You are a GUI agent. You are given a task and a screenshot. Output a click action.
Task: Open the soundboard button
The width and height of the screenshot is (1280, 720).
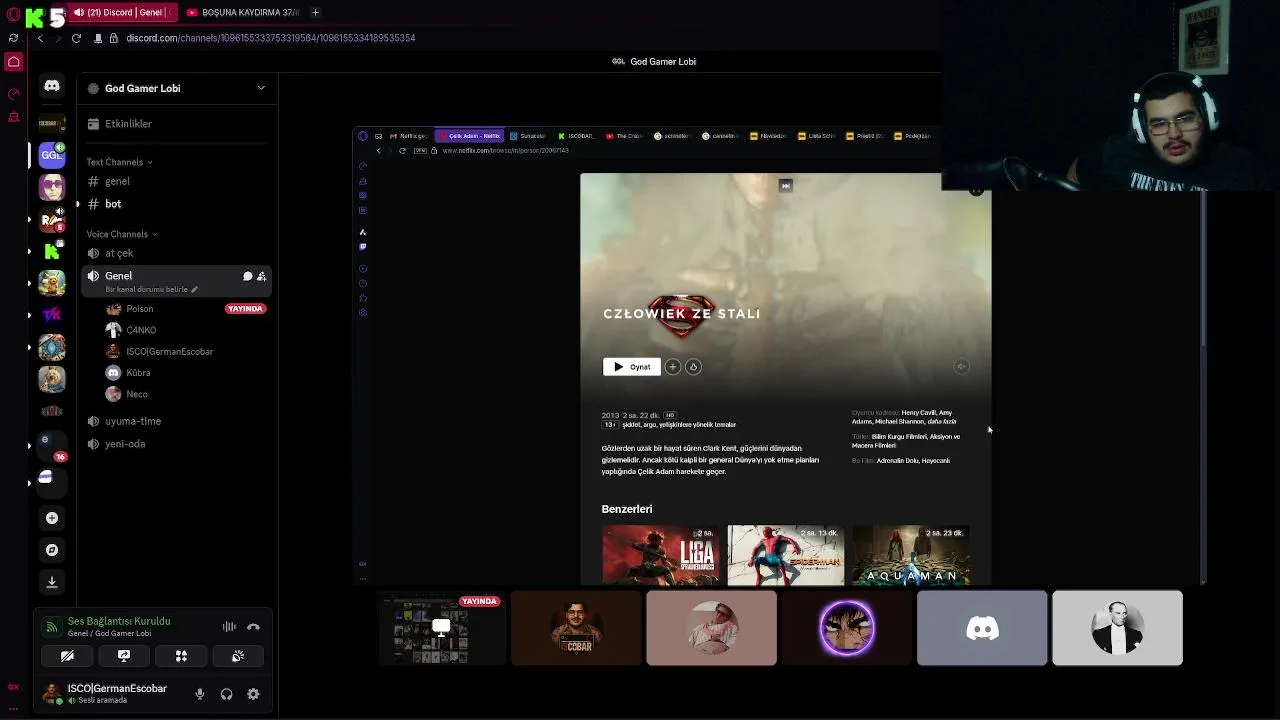tap(238, 656)
